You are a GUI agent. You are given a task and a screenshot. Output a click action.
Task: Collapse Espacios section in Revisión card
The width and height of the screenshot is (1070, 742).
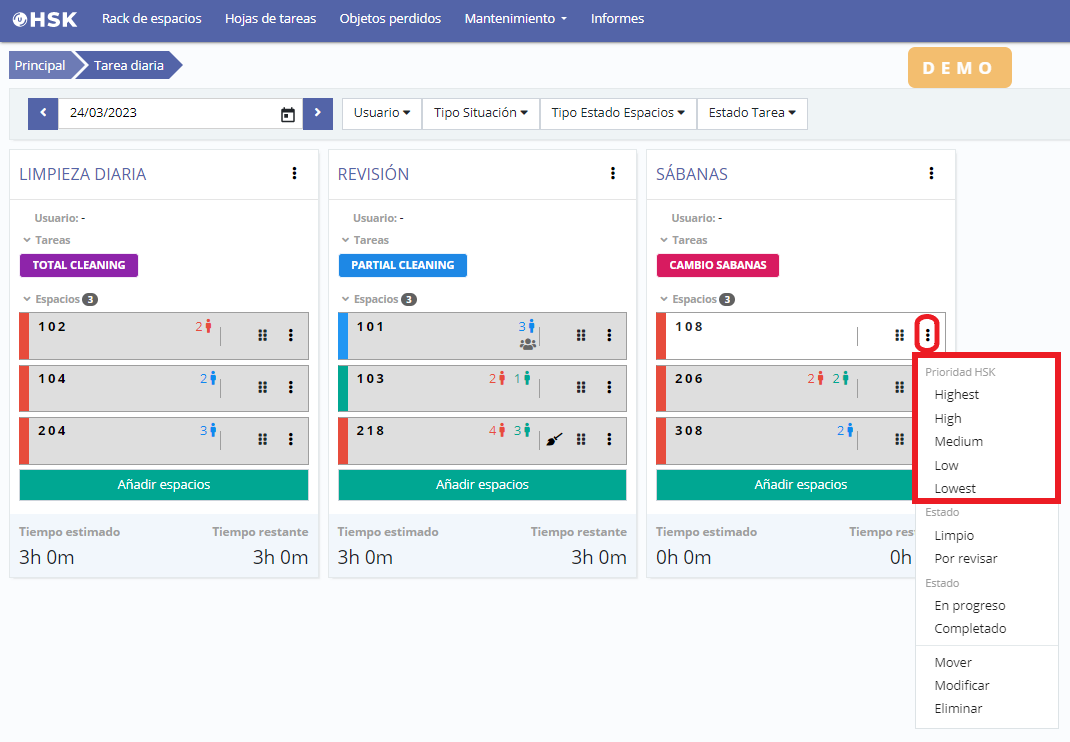(x=345, y=299)
